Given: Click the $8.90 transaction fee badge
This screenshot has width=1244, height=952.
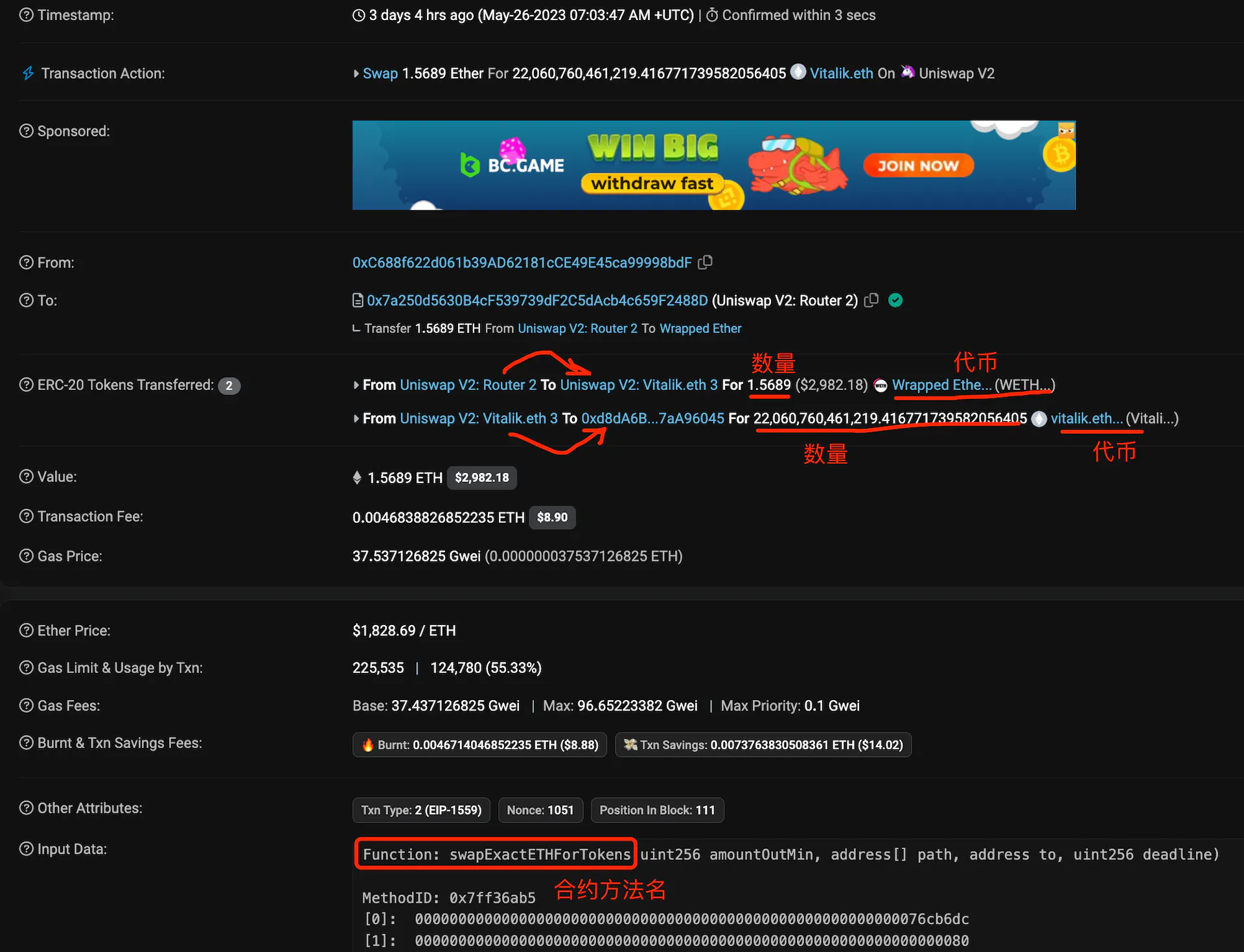Looking at the screenshot, I should [x=552, y=517].
